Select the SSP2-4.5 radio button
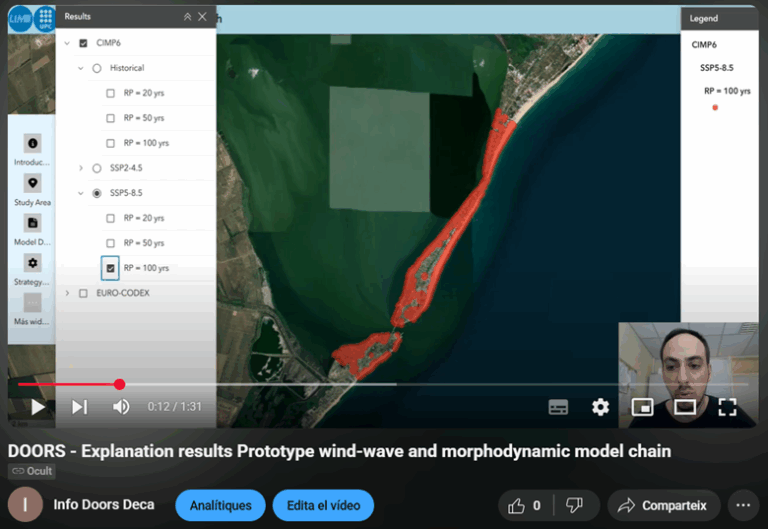The height and width of the screenshot is (529, 768). point(97,168)
